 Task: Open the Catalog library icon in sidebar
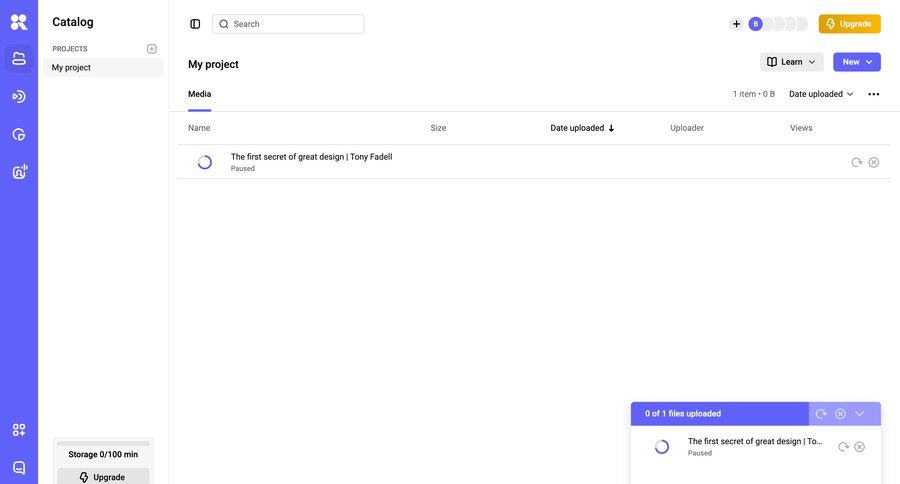19,59
